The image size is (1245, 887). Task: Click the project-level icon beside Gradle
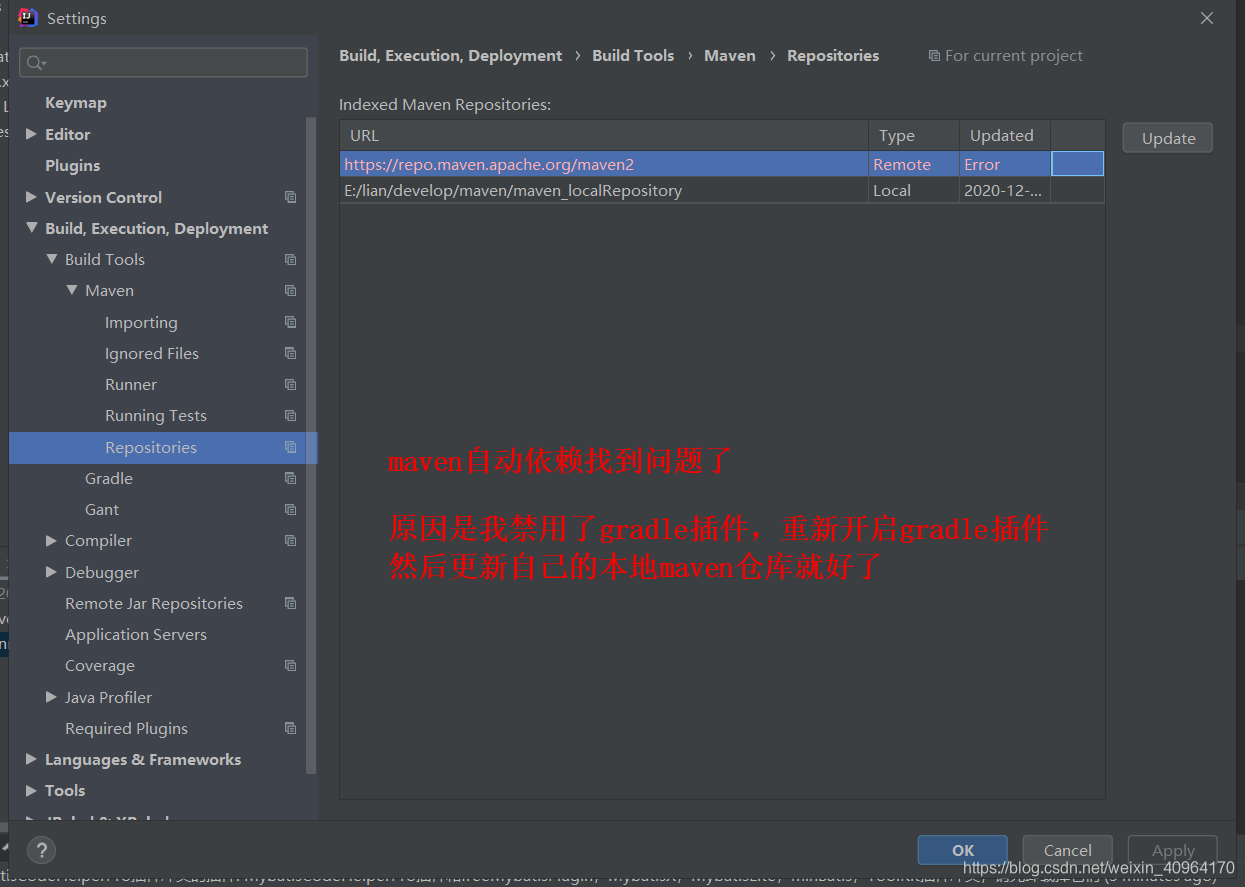click(290, 478)
